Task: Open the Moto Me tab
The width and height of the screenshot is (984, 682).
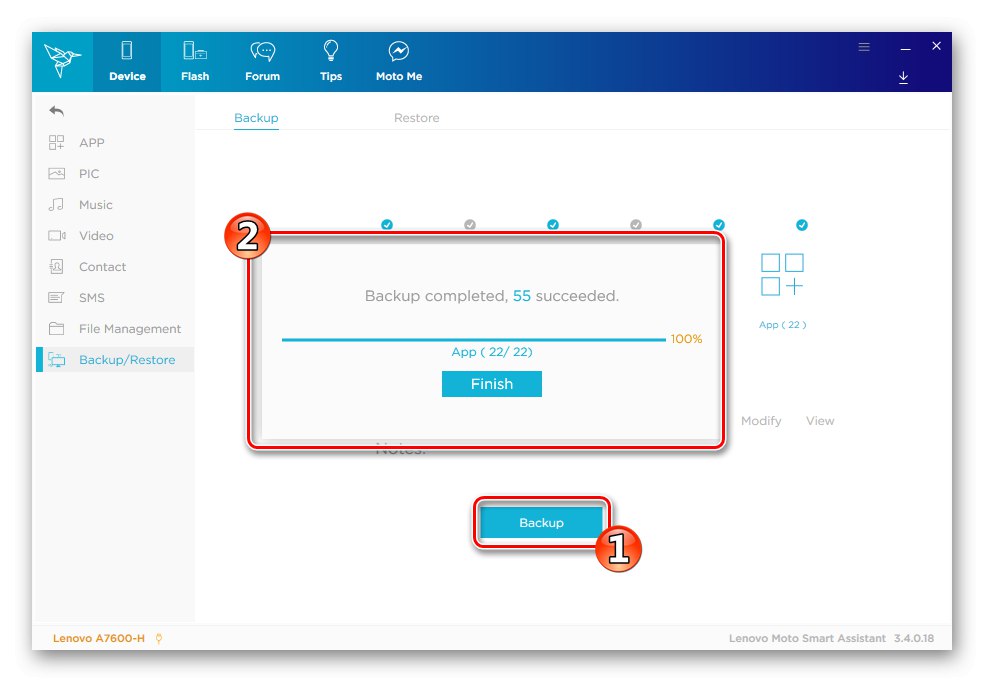Action: tap(398, 61)
